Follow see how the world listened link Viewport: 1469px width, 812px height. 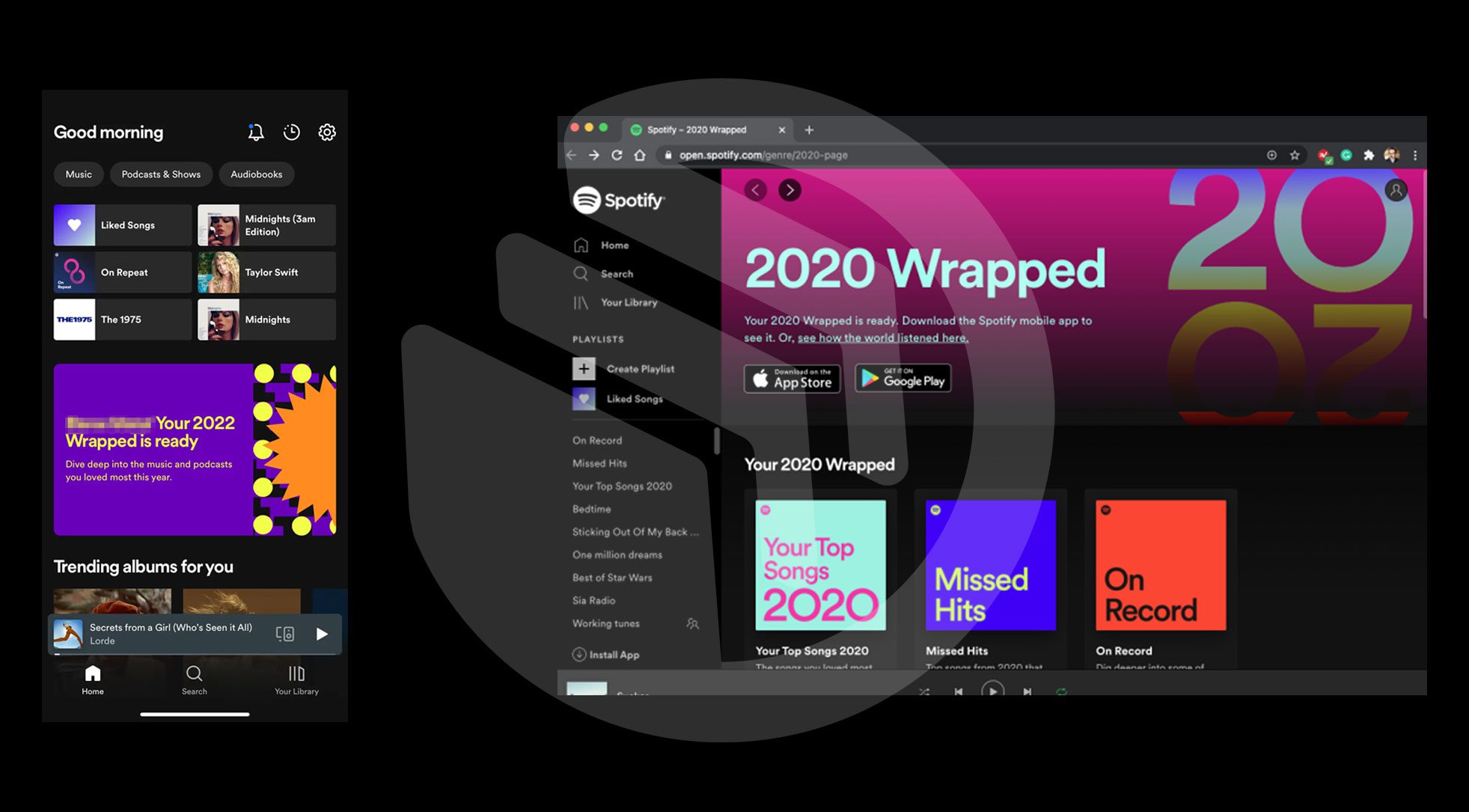pos(883,338)
